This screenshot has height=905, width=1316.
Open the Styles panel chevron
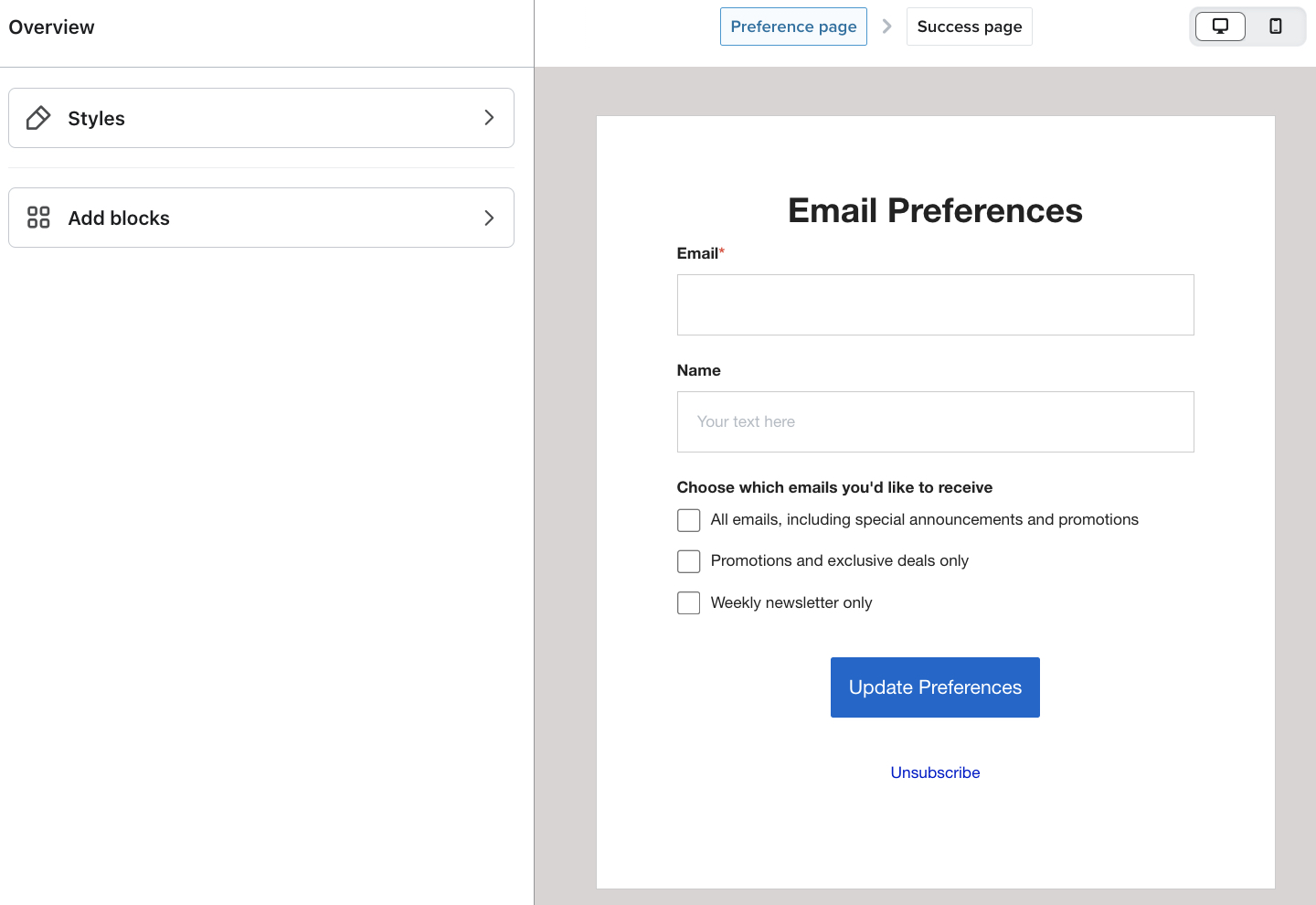point(489,118)
